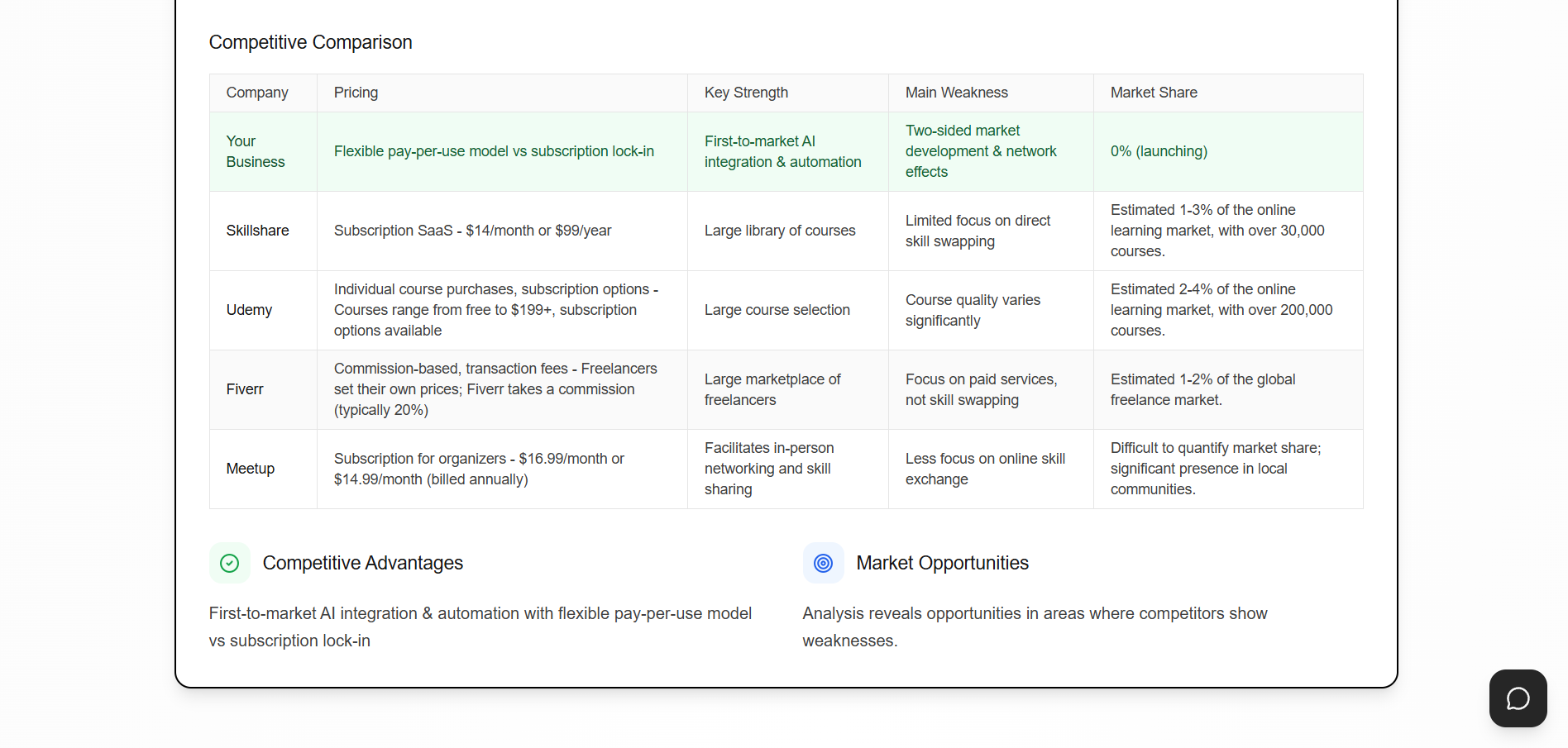Click the Meetup company name
The height and width of the screenshot is (748, 1568).
coord(250,469)
